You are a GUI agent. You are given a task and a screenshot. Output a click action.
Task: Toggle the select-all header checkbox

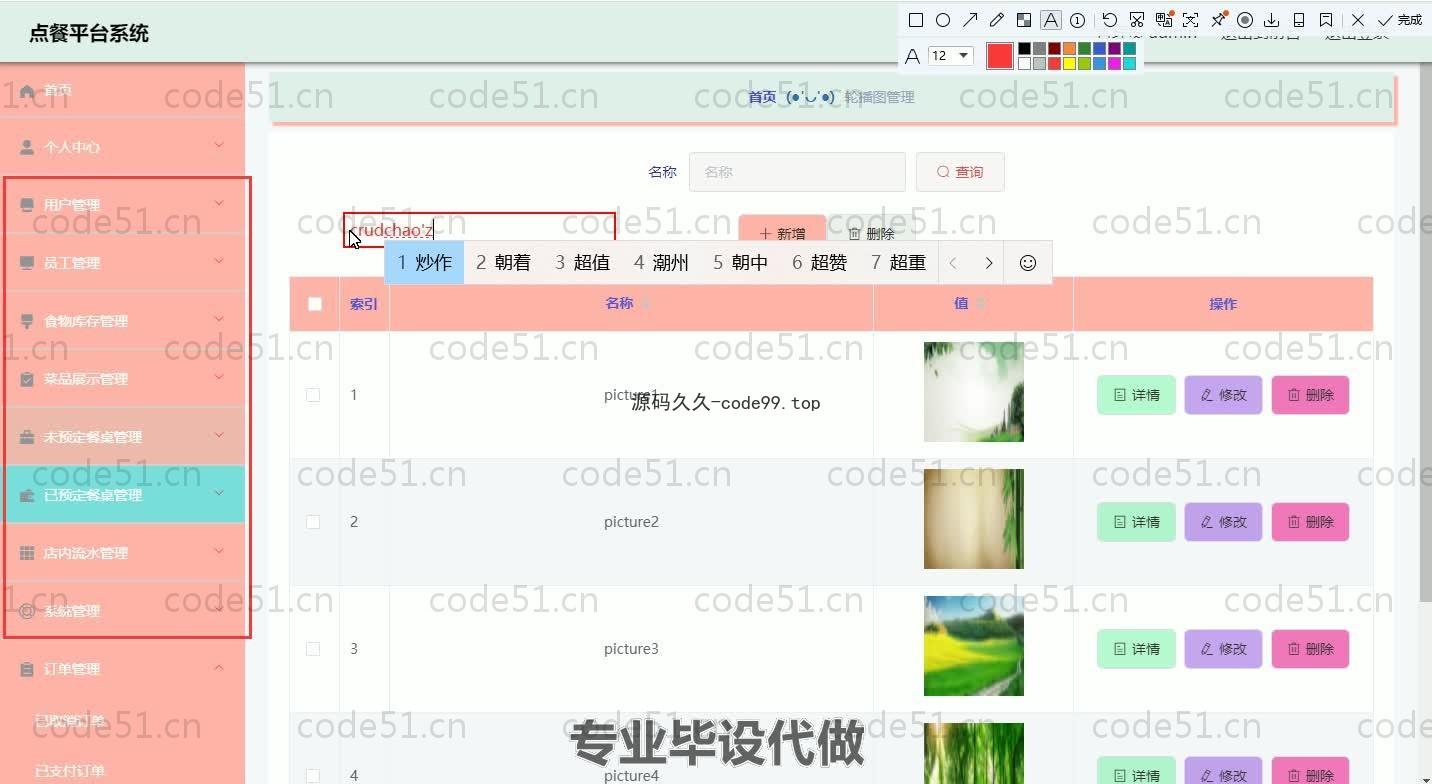(315, 304)
